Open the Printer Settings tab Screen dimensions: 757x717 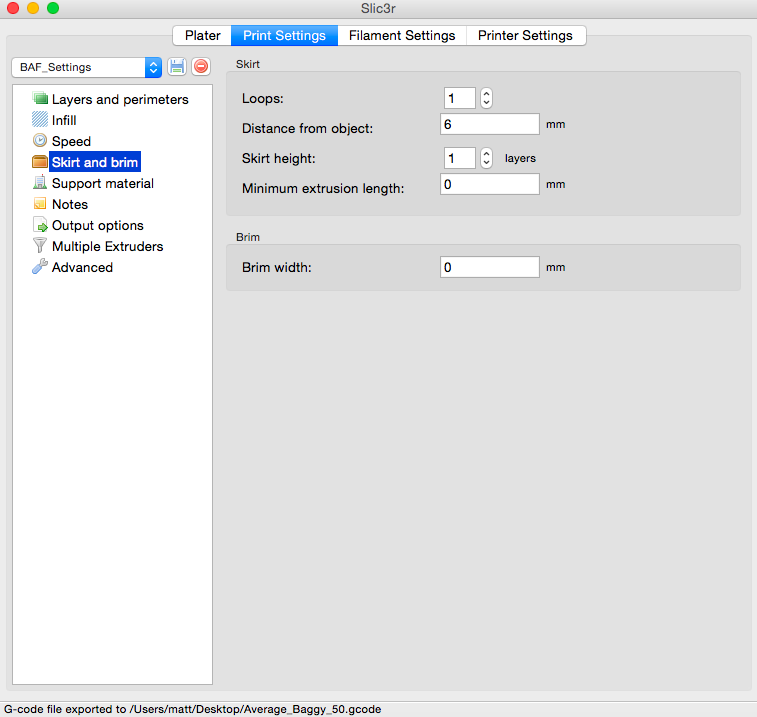tap(525, 35)
